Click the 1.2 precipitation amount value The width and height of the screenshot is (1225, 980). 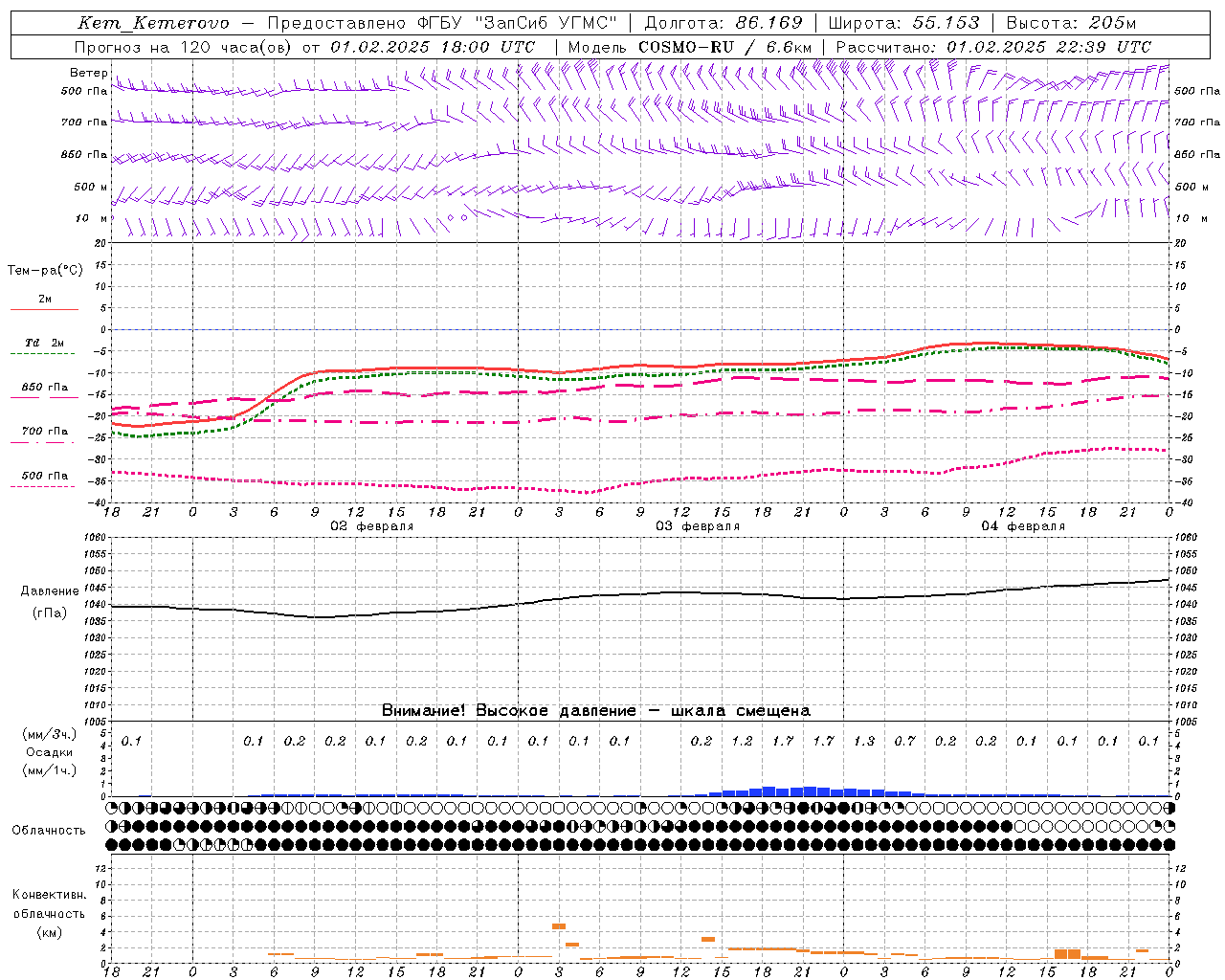[742, 741]
